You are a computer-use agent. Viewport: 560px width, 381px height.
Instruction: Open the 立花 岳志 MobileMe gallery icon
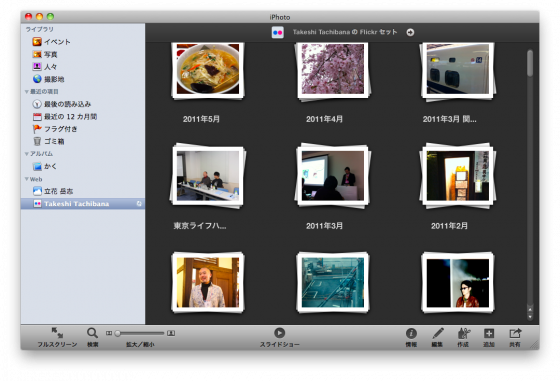(37, 191)
